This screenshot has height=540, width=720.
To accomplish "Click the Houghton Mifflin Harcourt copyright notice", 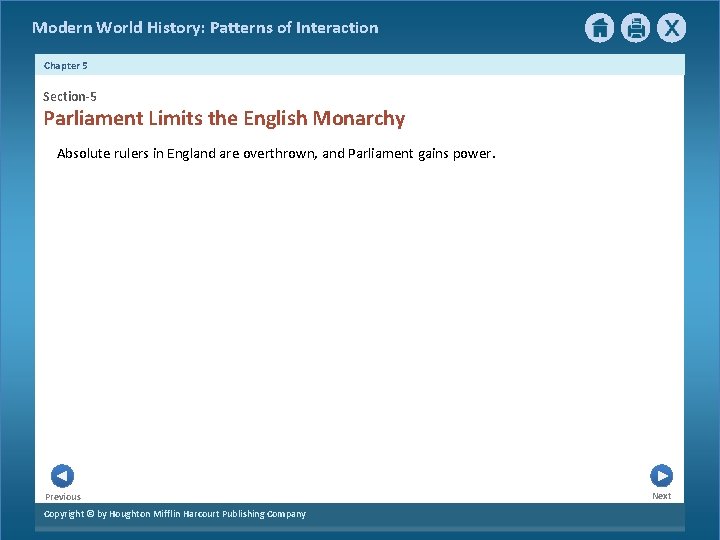I will coord(175,514).
